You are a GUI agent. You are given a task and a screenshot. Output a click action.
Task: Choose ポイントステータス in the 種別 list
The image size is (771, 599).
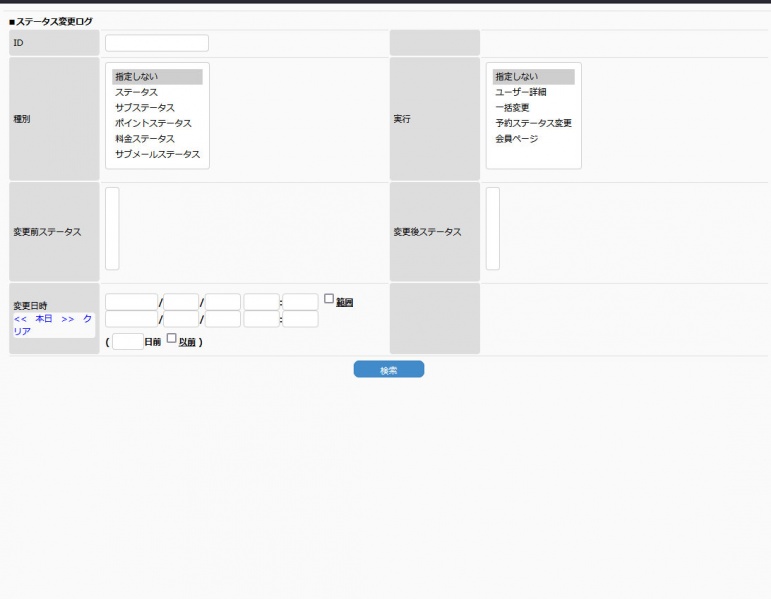point(152,123)
